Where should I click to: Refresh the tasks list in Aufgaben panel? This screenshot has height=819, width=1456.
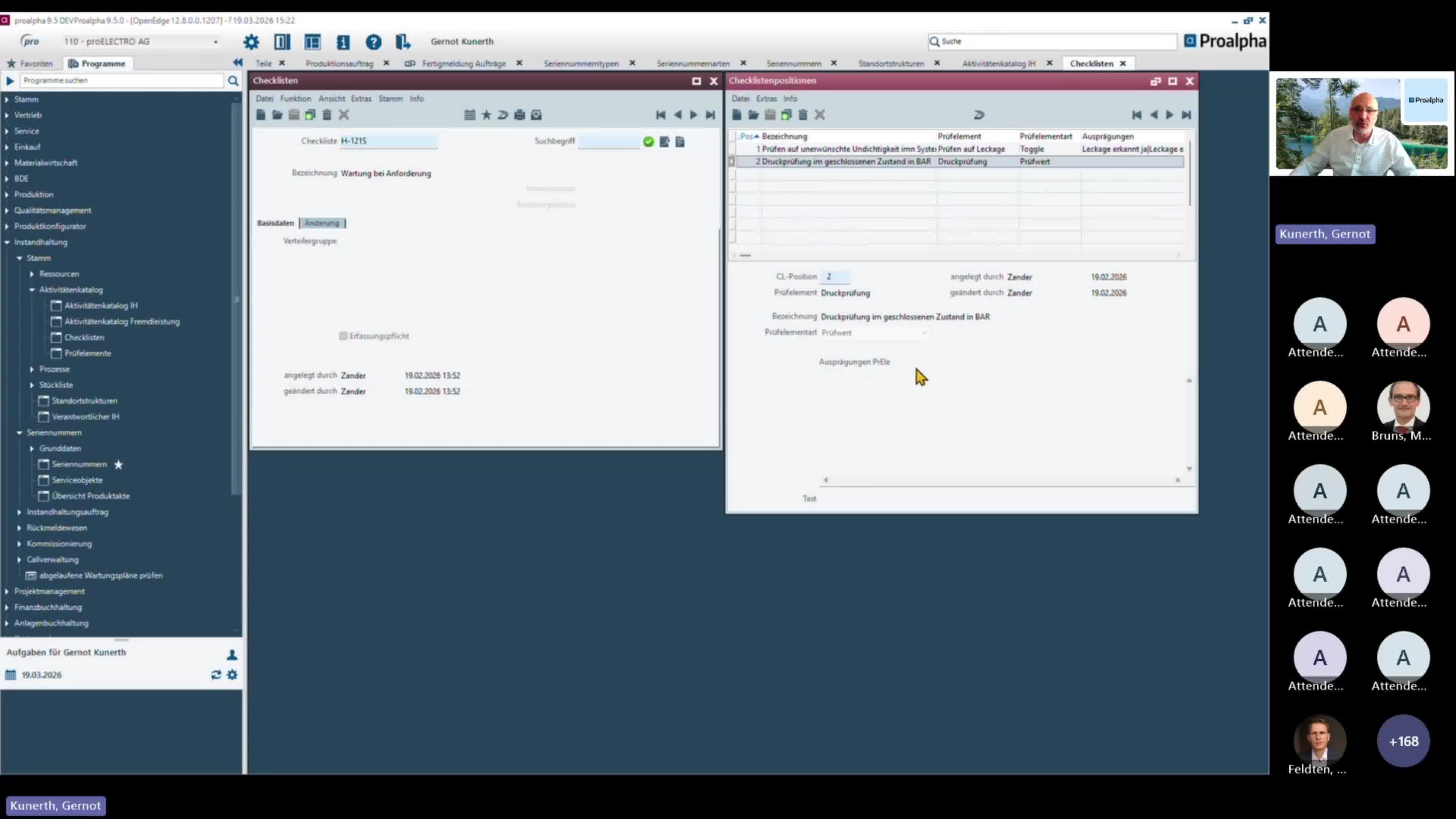pos(216,675)
